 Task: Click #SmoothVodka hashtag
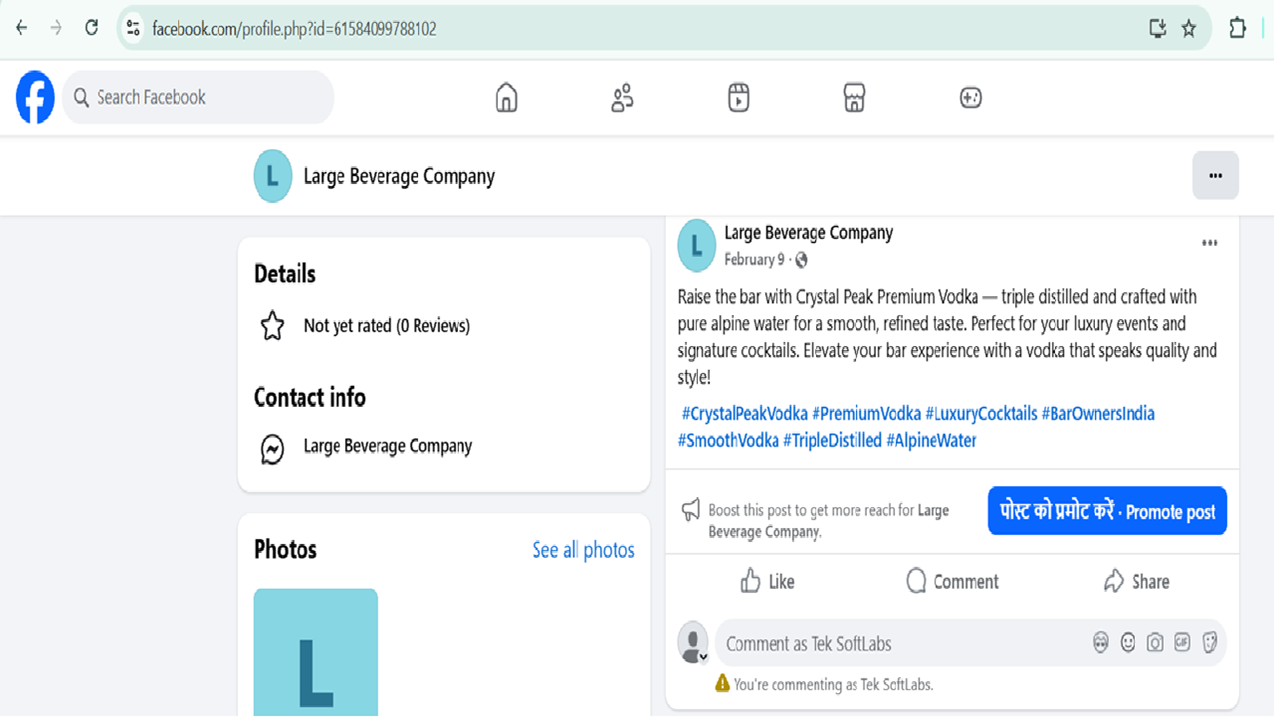coord(728,440)
